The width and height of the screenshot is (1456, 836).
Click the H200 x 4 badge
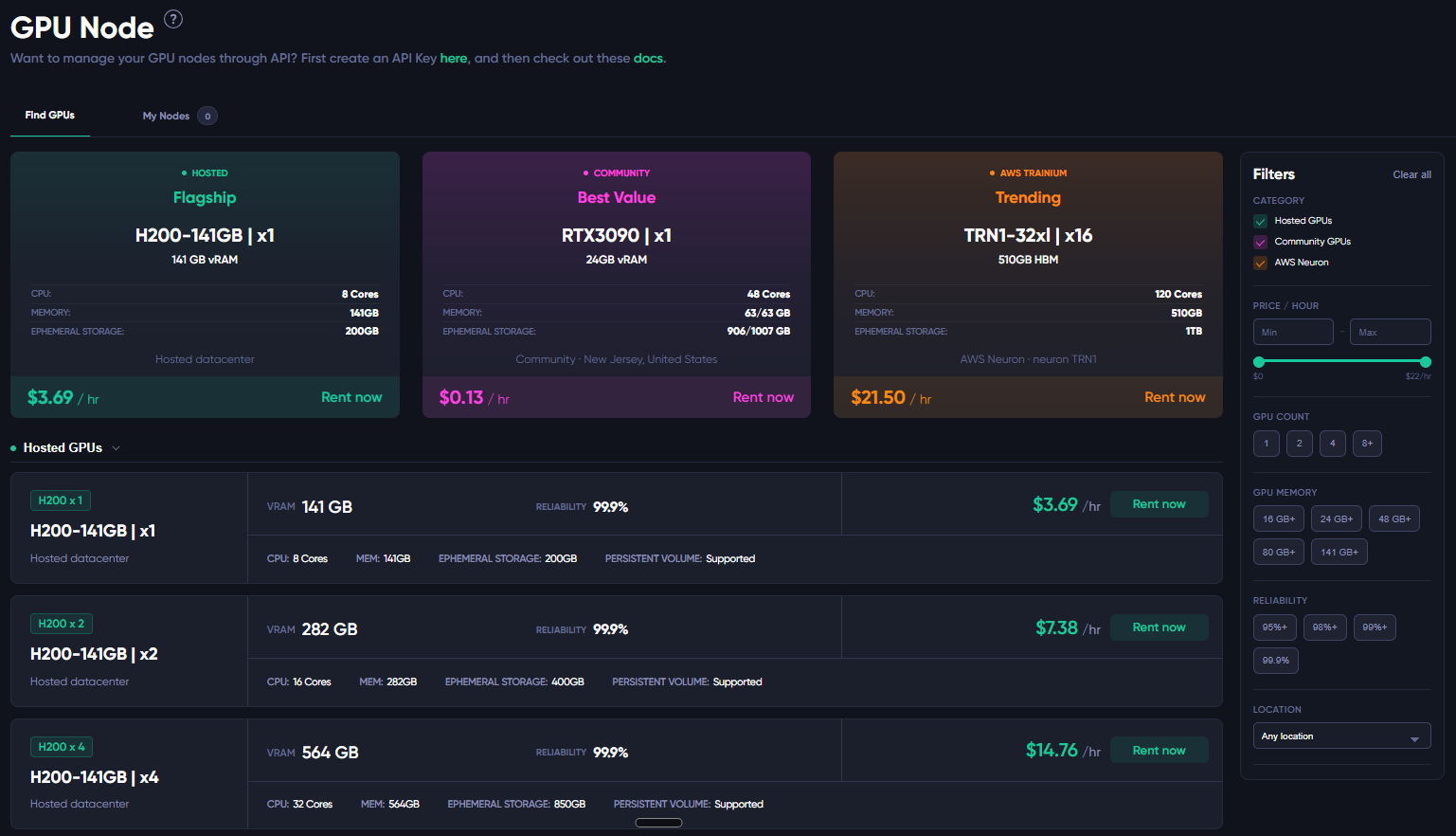click(62, 747)
